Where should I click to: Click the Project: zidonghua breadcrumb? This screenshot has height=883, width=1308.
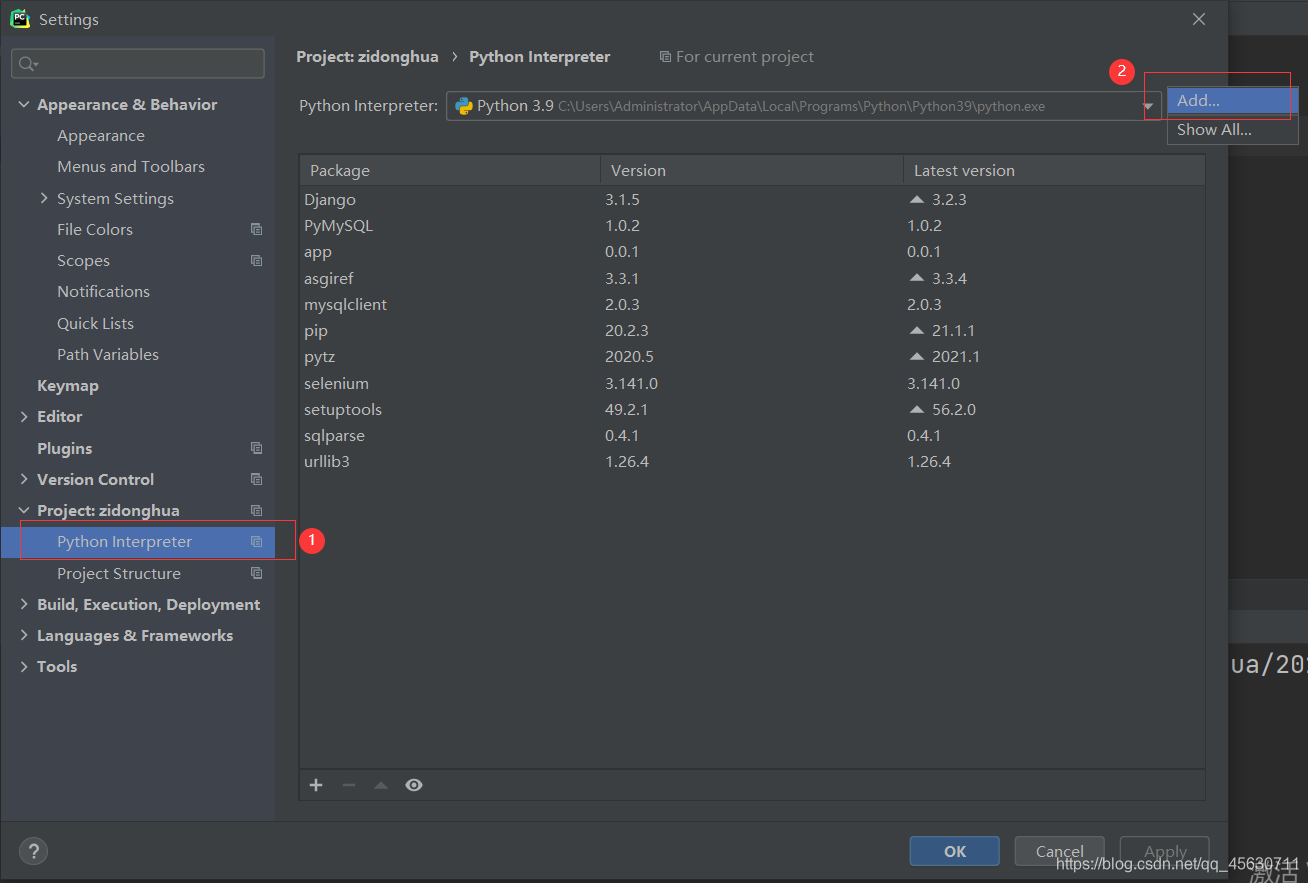tap(367, 56)
